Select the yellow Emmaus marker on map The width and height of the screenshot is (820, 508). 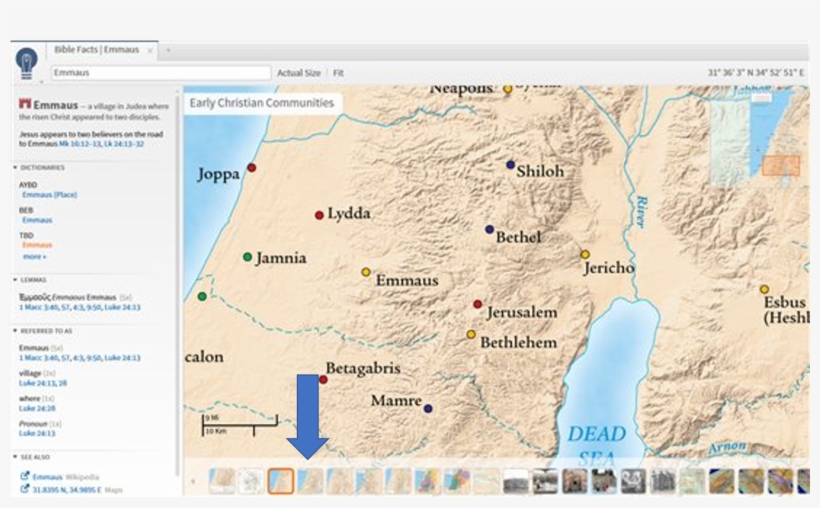tap(366, 272)
